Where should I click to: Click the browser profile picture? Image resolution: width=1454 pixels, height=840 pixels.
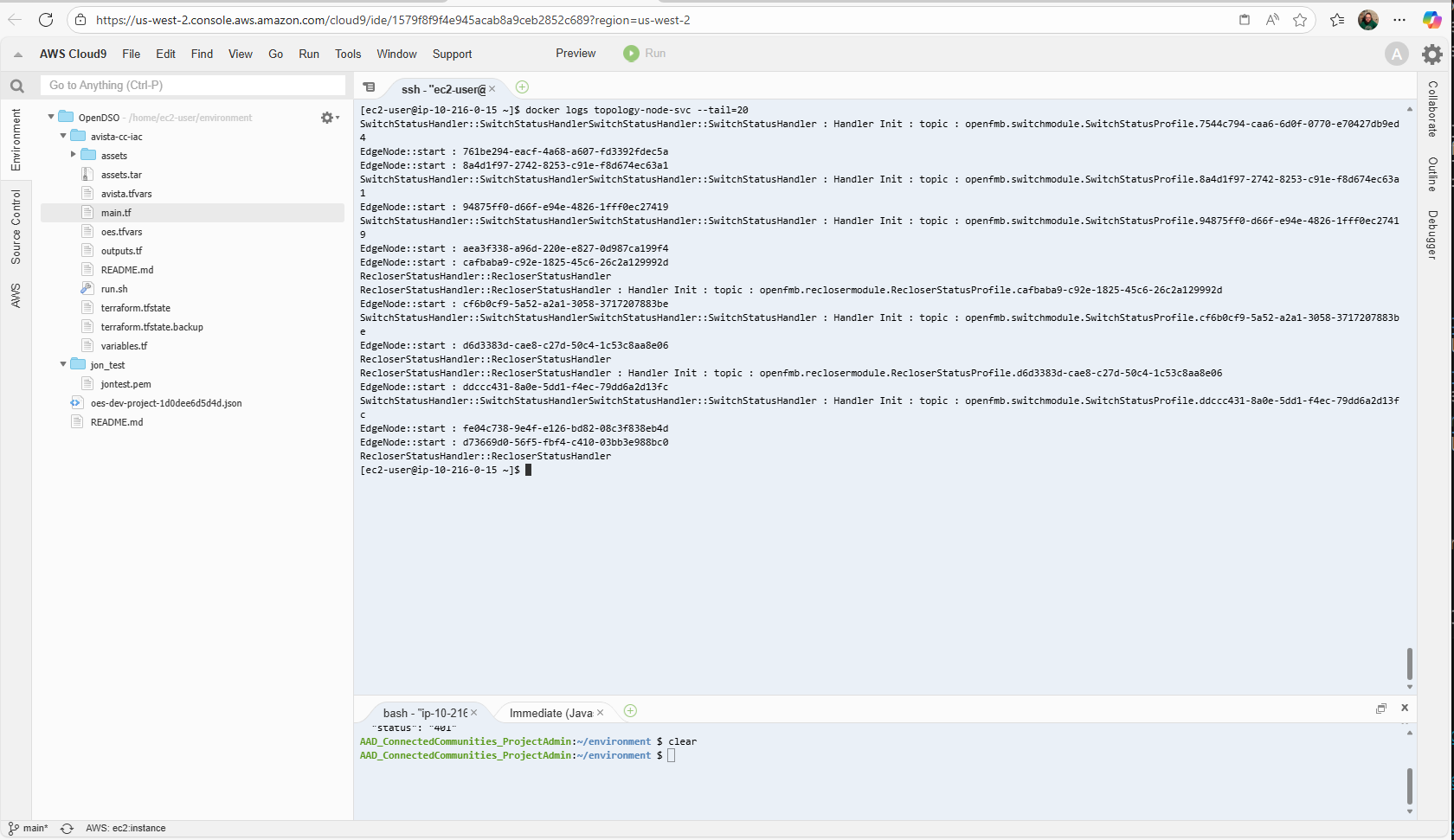tap(1368, 20)
